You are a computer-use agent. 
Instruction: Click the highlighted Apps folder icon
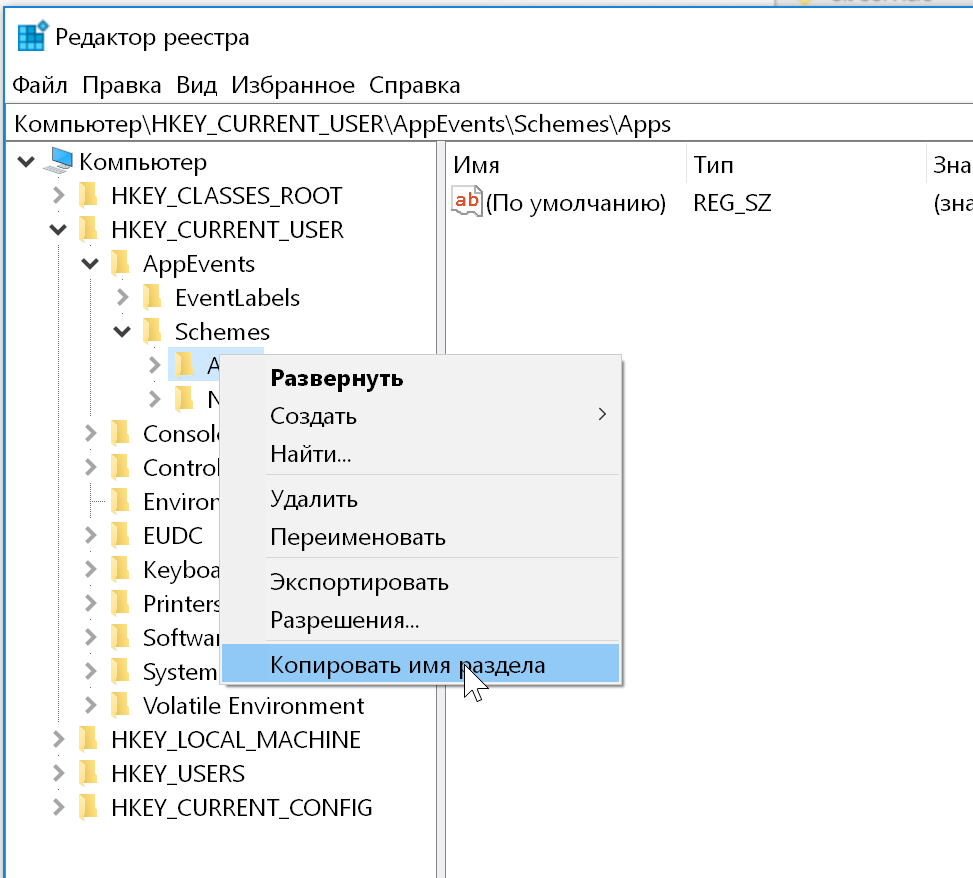point(184,365)
